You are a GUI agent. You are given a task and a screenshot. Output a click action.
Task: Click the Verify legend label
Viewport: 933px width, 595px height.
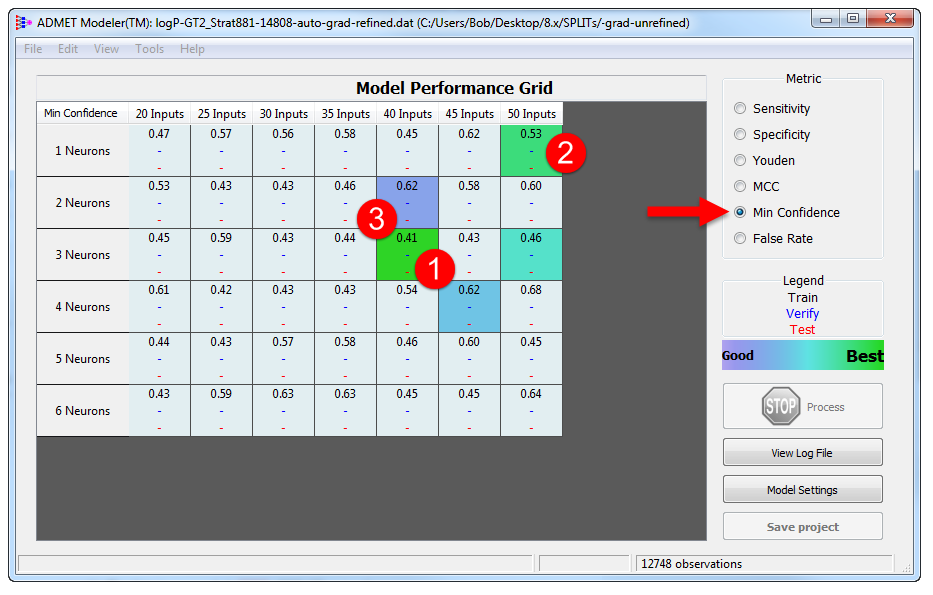tap(802, 314)
